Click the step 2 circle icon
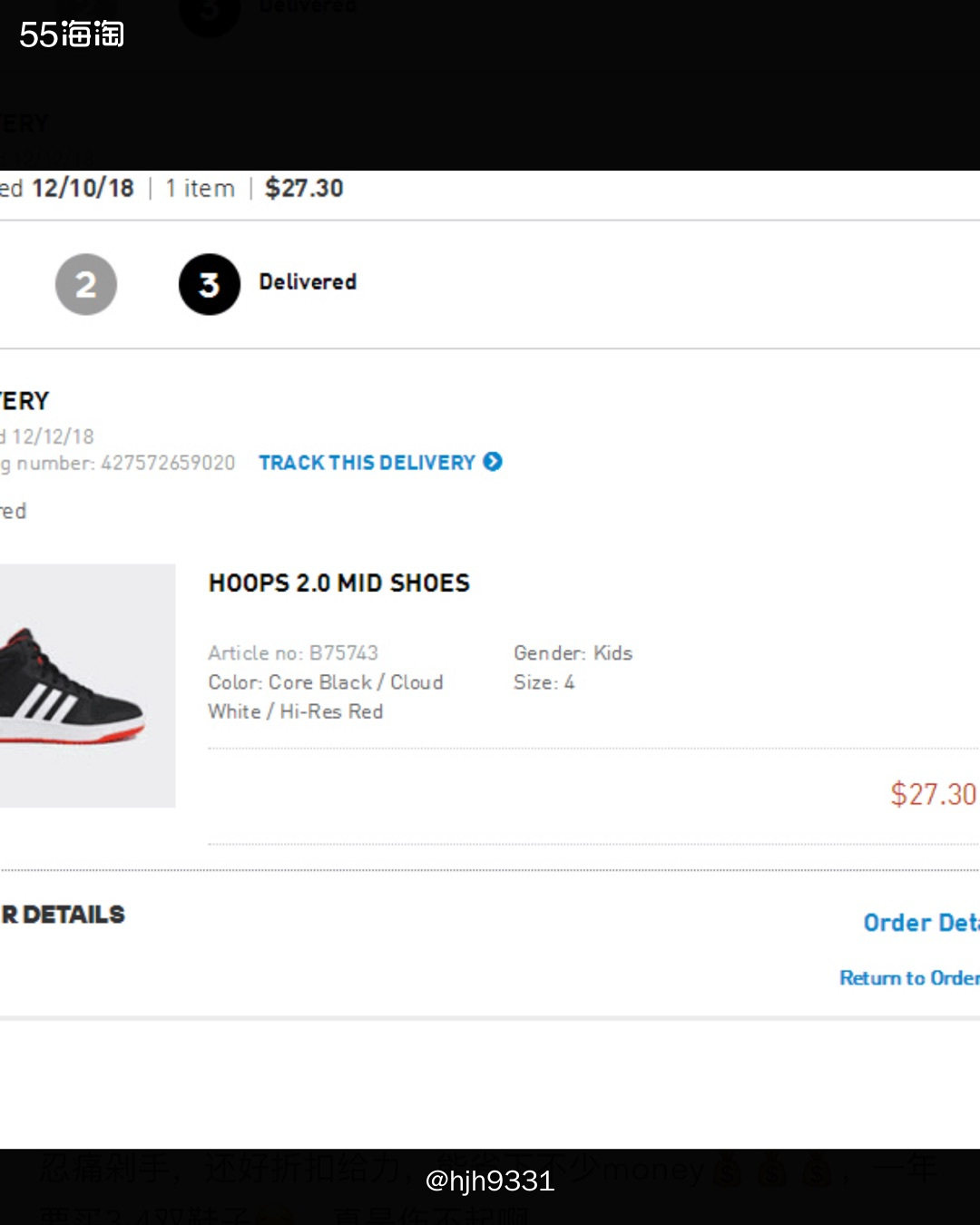The height and width of the screenshot is (1225, 980). point(86,285)
